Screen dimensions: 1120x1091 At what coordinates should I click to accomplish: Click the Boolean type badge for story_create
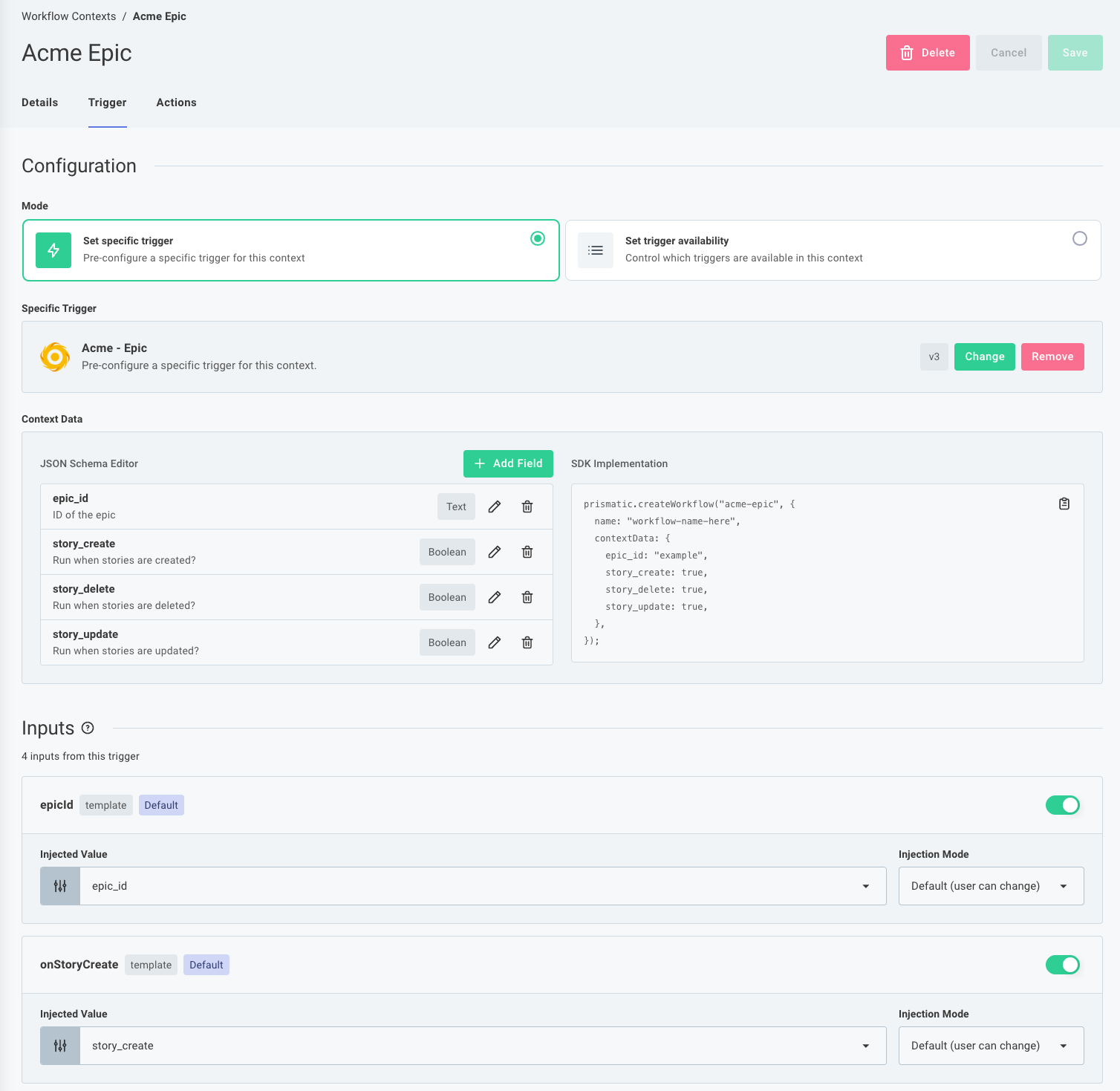tap(447, 552)
